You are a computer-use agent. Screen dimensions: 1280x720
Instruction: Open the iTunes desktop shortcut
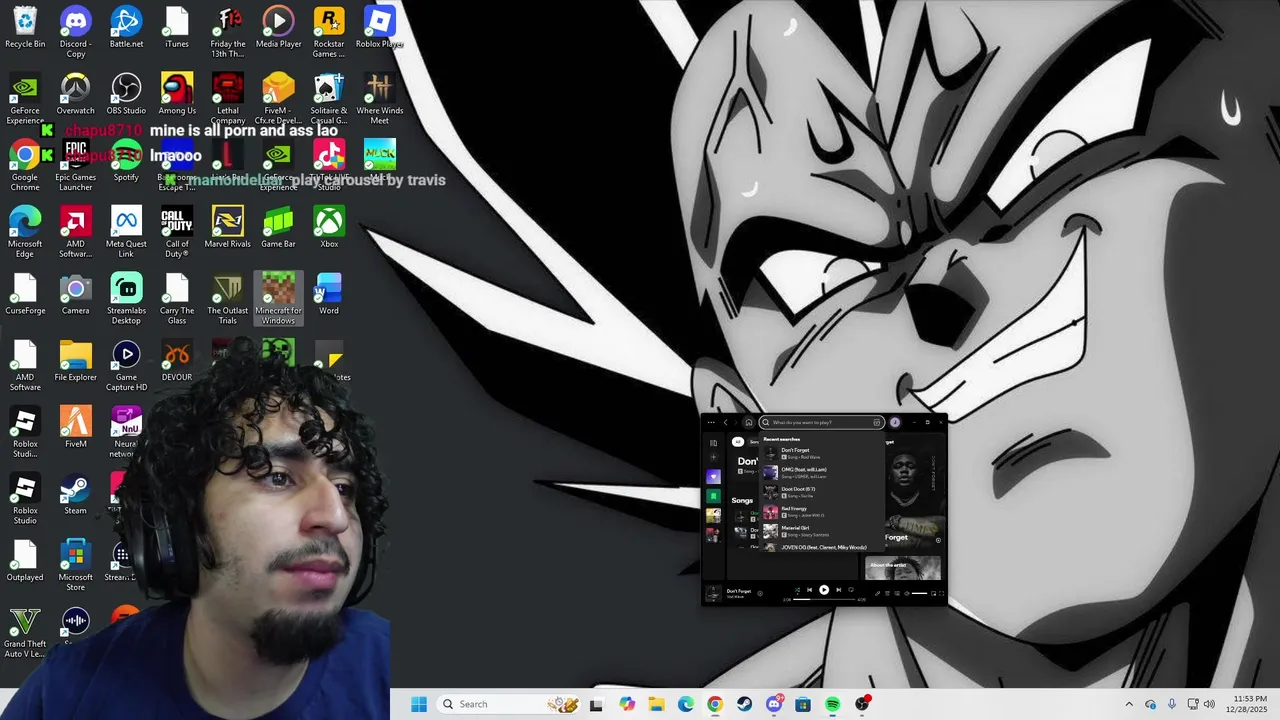(x=177, y=28)
